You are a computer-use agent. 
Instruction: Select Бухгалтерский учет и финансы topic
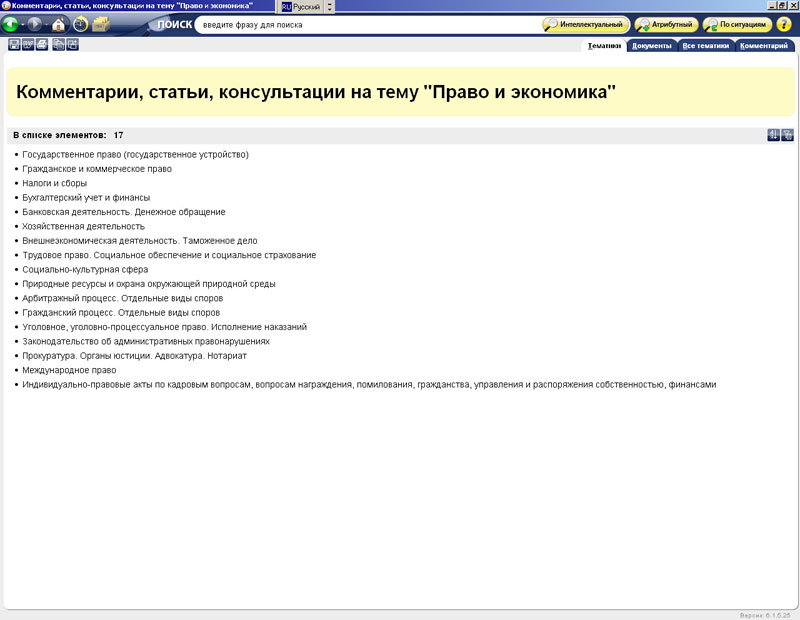click(x=86, y=198)
